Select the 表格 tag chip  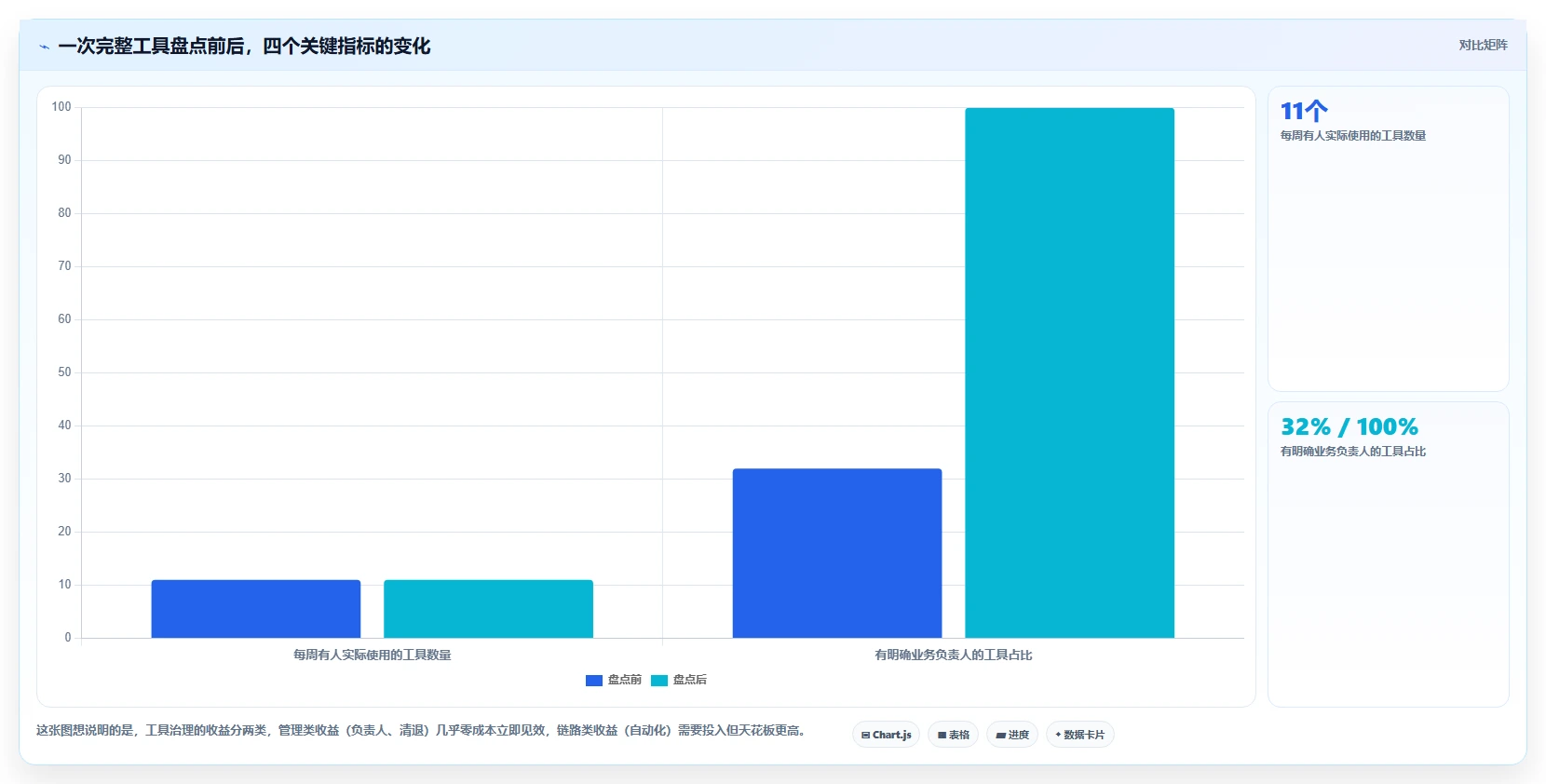953,735
